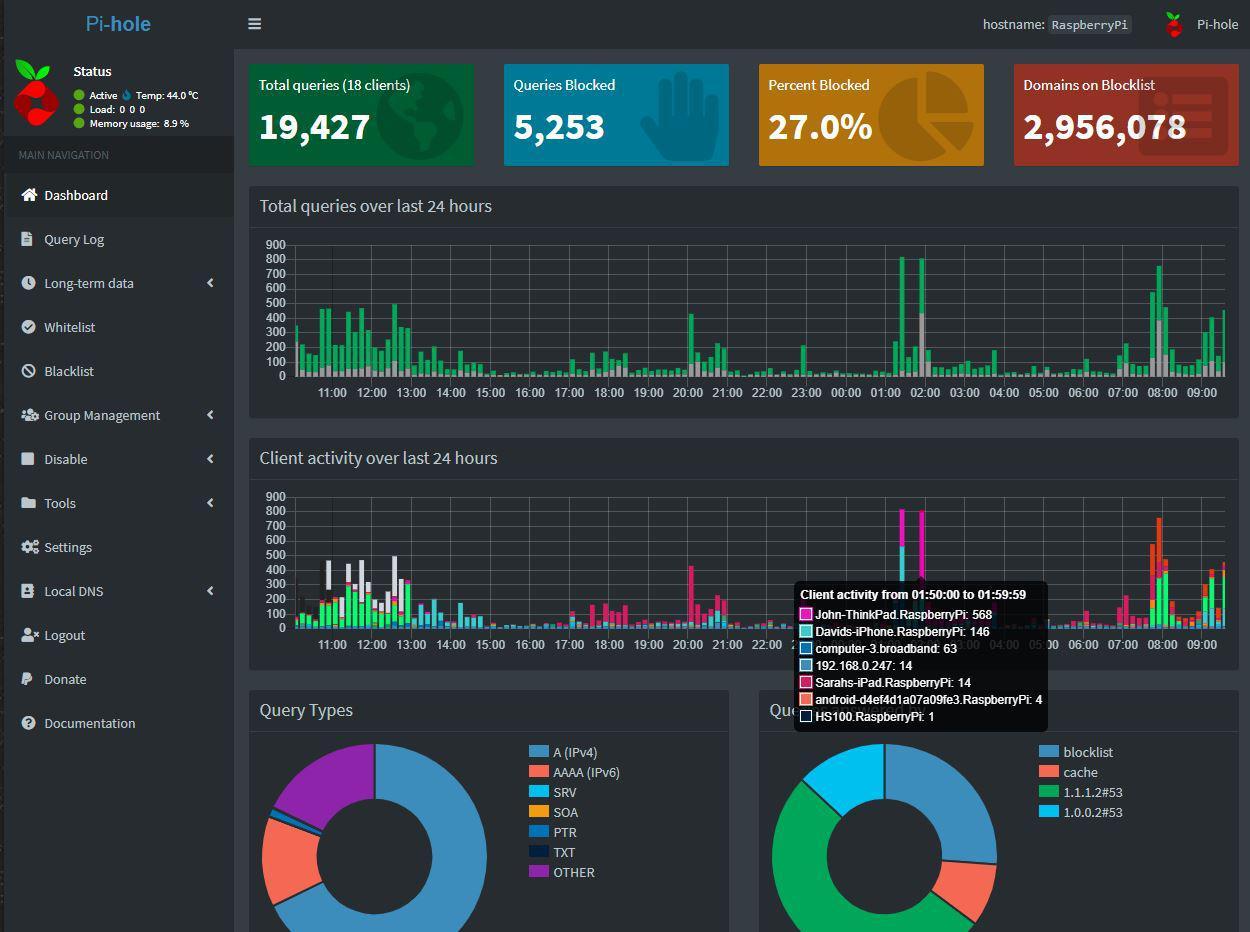Expand the Group Management submenu
The height and width of the screenshot is (932, 1250).
tap(210, 415)
